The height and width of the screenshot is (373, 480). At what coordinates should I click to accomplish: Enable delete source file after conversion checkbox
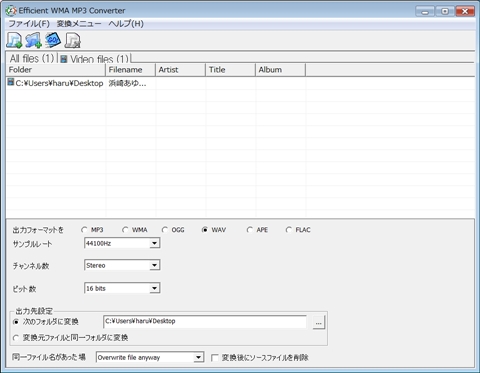tap(215, 358)
